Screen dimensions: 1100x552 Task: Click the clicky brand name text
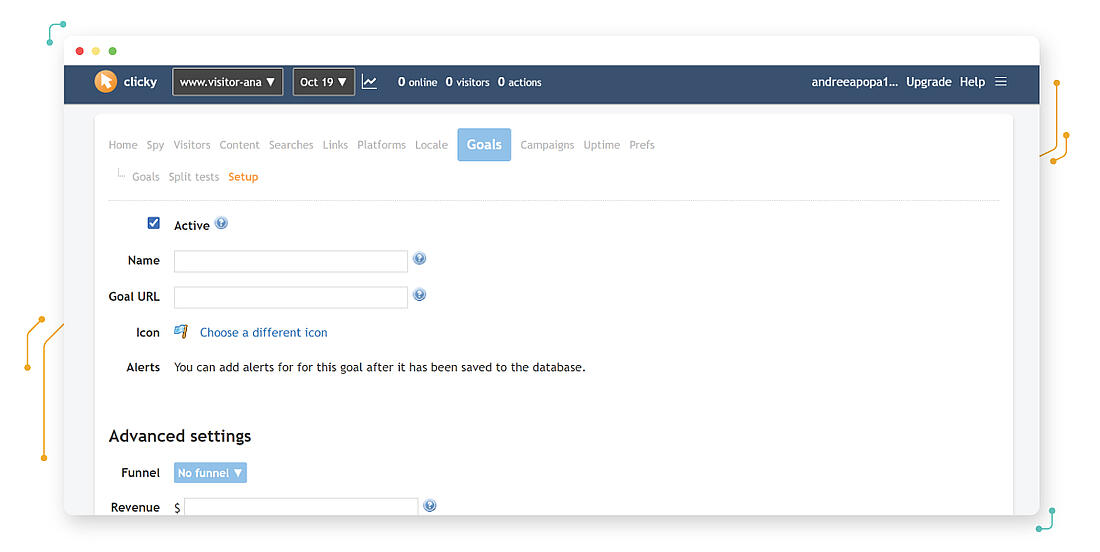140,82
